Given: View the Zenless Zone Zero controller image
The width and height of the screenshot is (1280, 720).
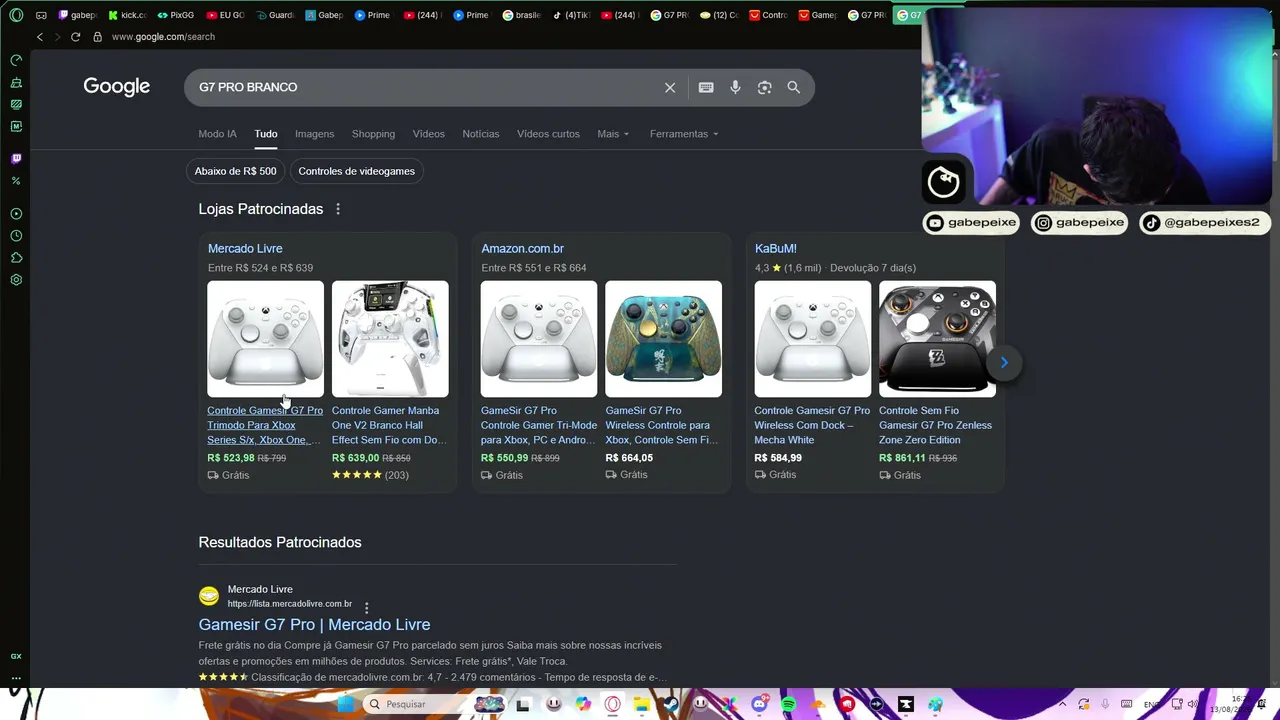Looking at the screenshot, I should pyautogui.click(x=937, y=339).
